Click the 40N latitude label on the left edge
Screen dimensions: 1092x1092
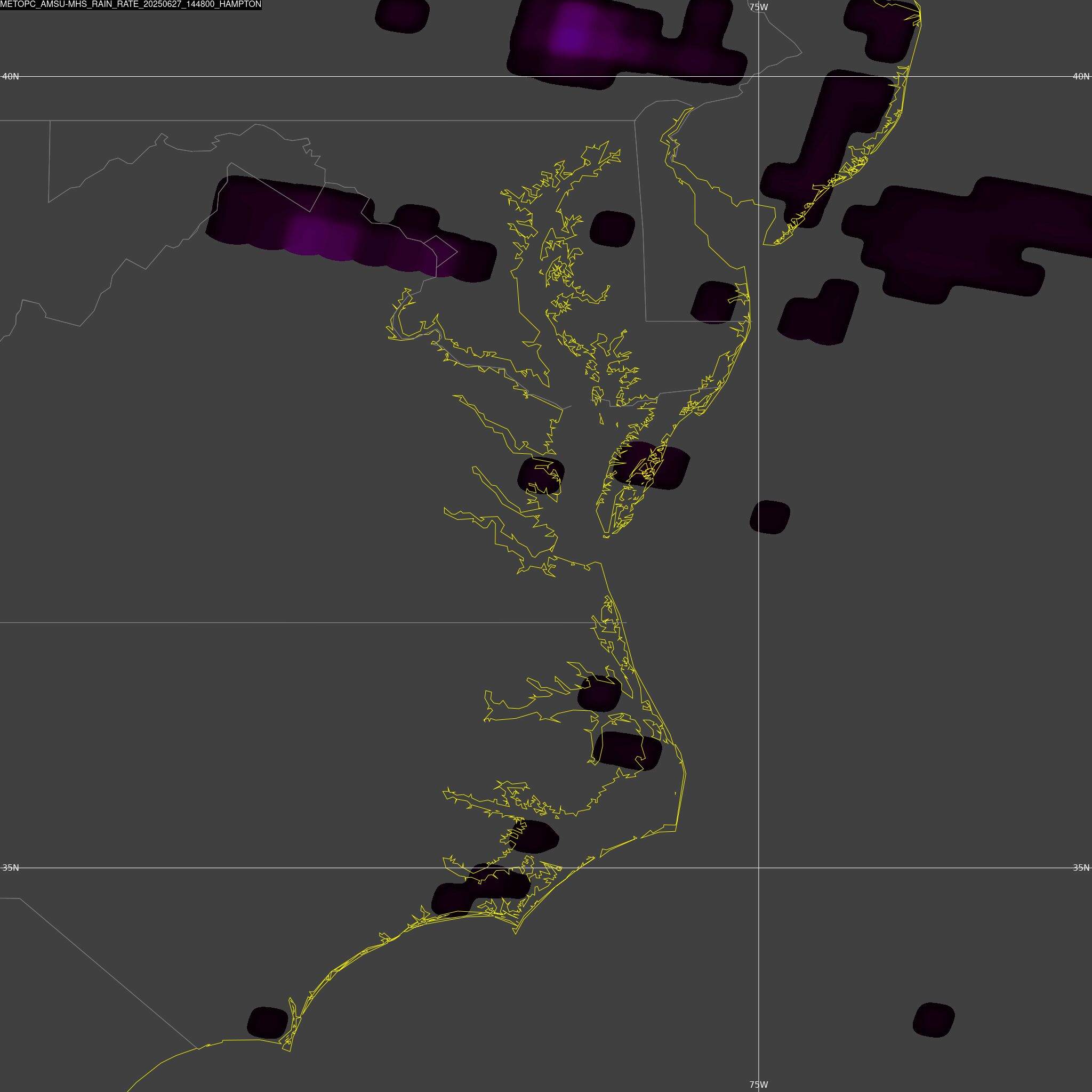(x=11, y=76)
